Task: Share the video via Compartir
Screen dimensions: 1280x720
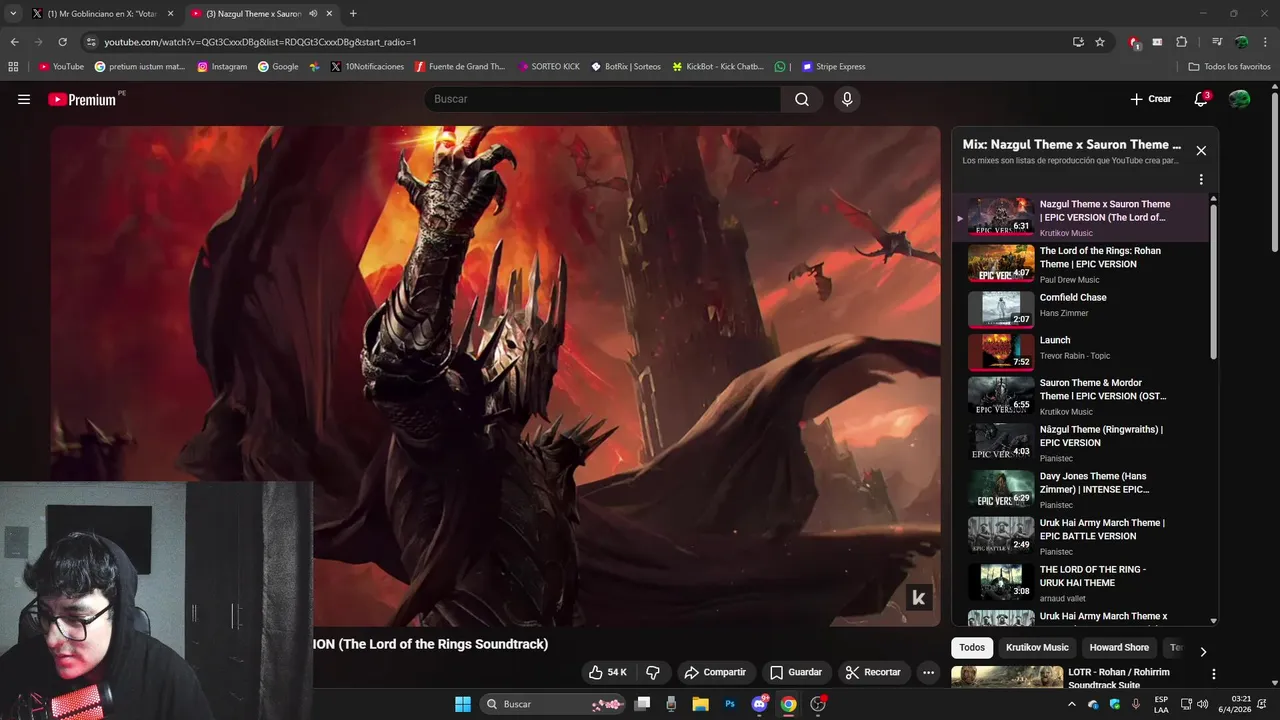Action: coord(715,672)
